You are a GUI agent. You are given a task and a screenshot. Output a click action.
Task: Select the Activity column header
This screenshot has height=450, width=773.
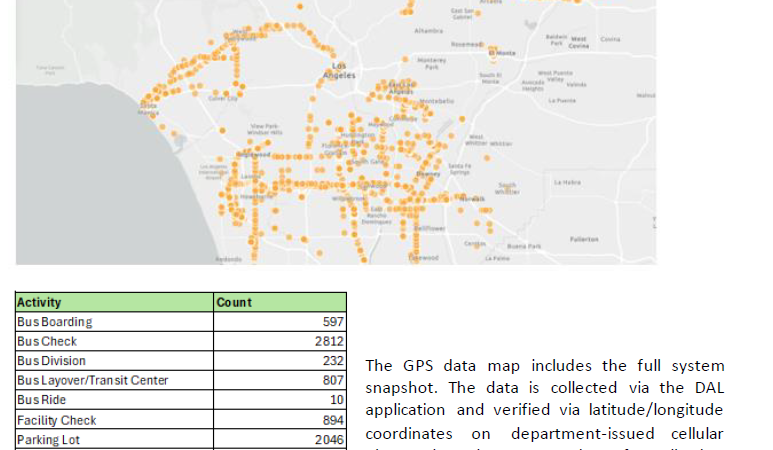point(40,302)
